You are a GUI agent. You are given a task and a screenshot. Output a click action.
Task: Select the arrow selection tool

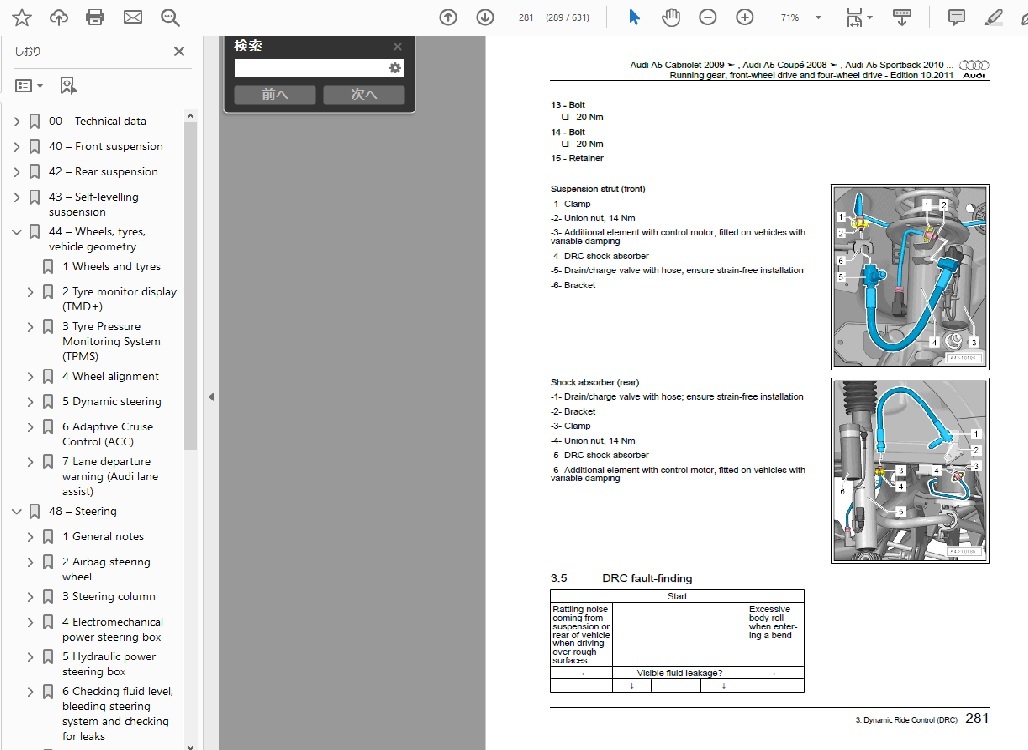pos(634,18)
